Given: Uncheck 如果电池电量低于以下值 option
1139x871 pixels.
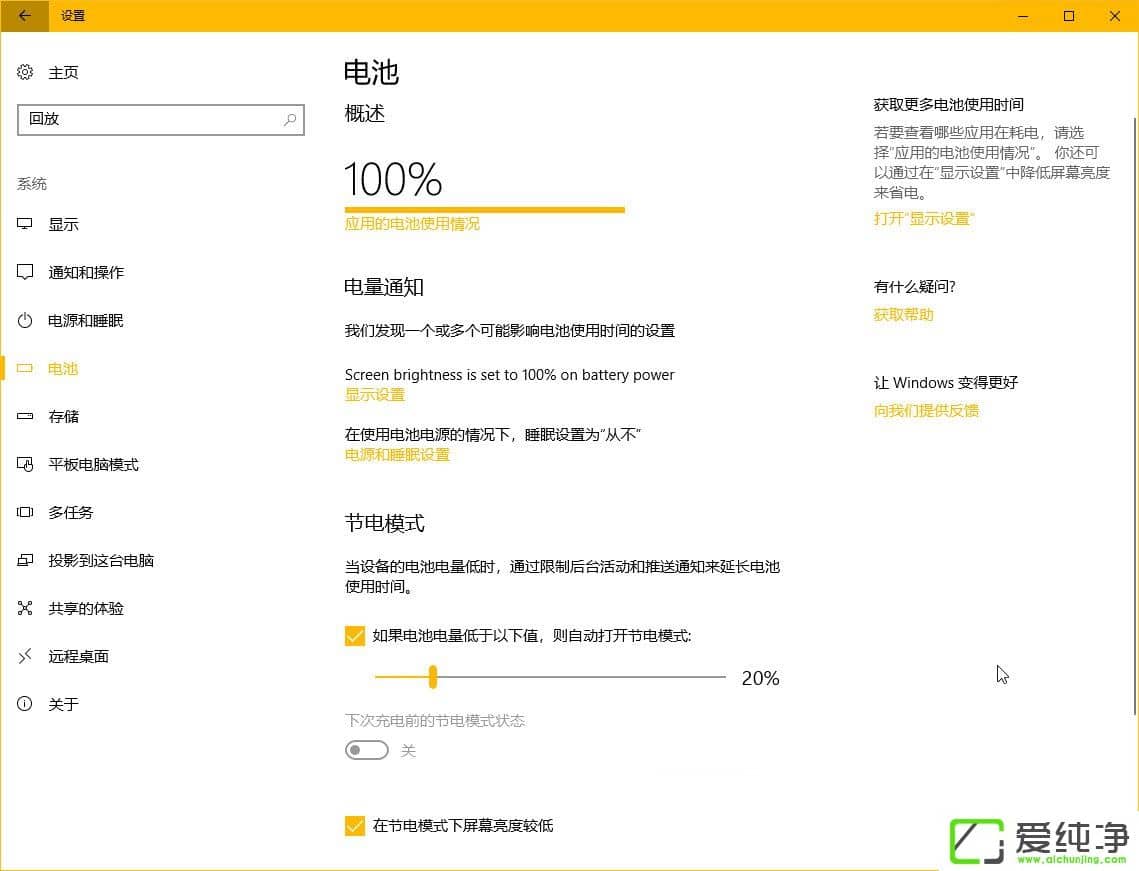Looking at the screenshot, I should point(355,635).
